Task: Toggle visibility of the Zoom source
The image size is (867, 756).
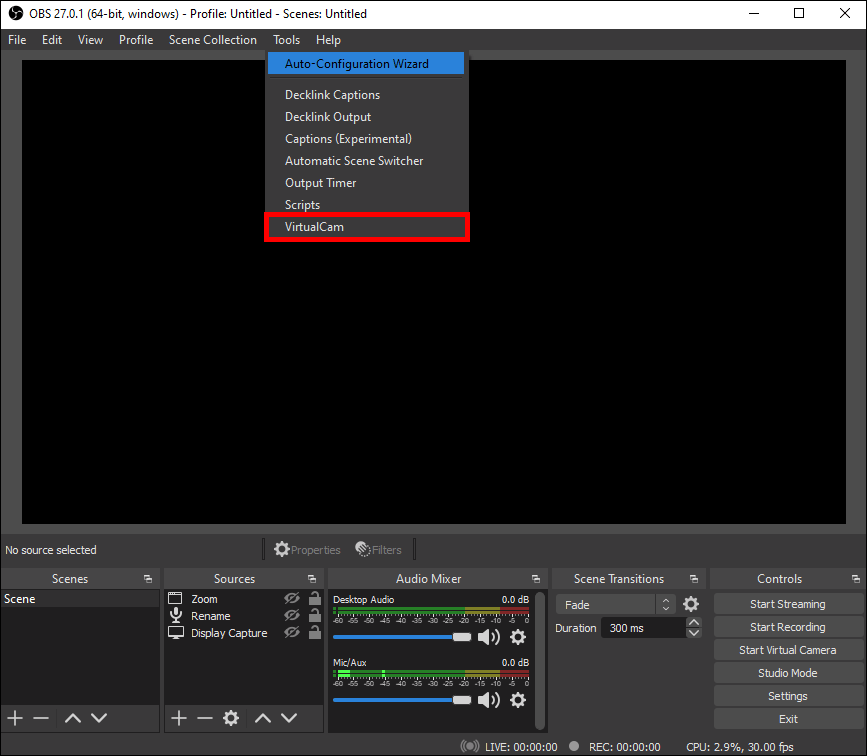Action: click(x=292, y=598)
